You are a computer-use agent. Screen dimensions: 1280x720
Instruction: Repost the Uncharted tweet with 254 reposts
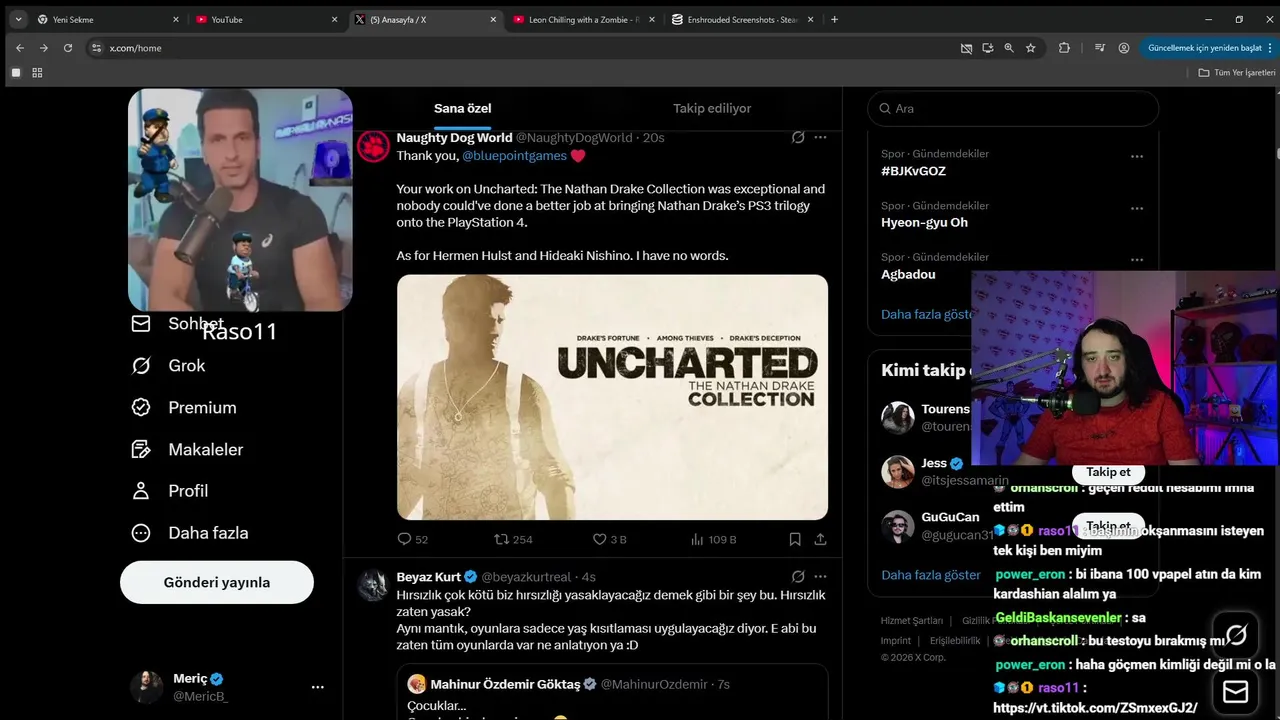click(502, 539)
